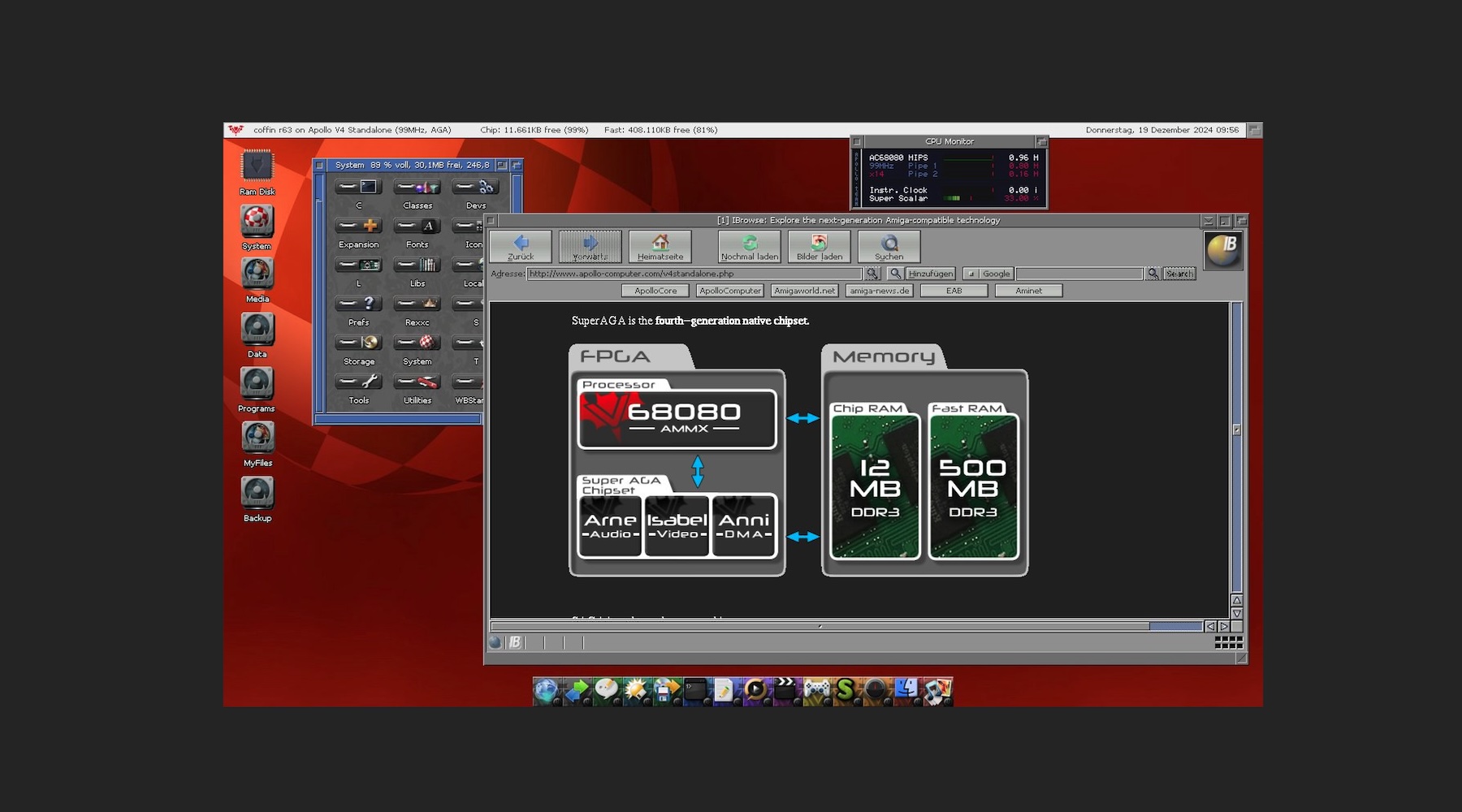Go back with the Zurück button

pyautogui.click(x=521, y=246)
